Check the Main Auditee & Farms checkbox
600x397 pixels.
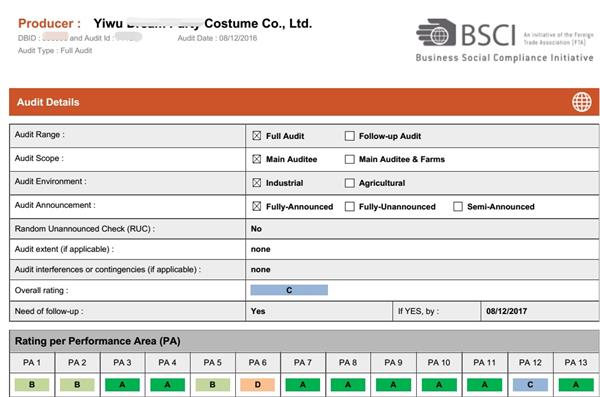[349, 159]
